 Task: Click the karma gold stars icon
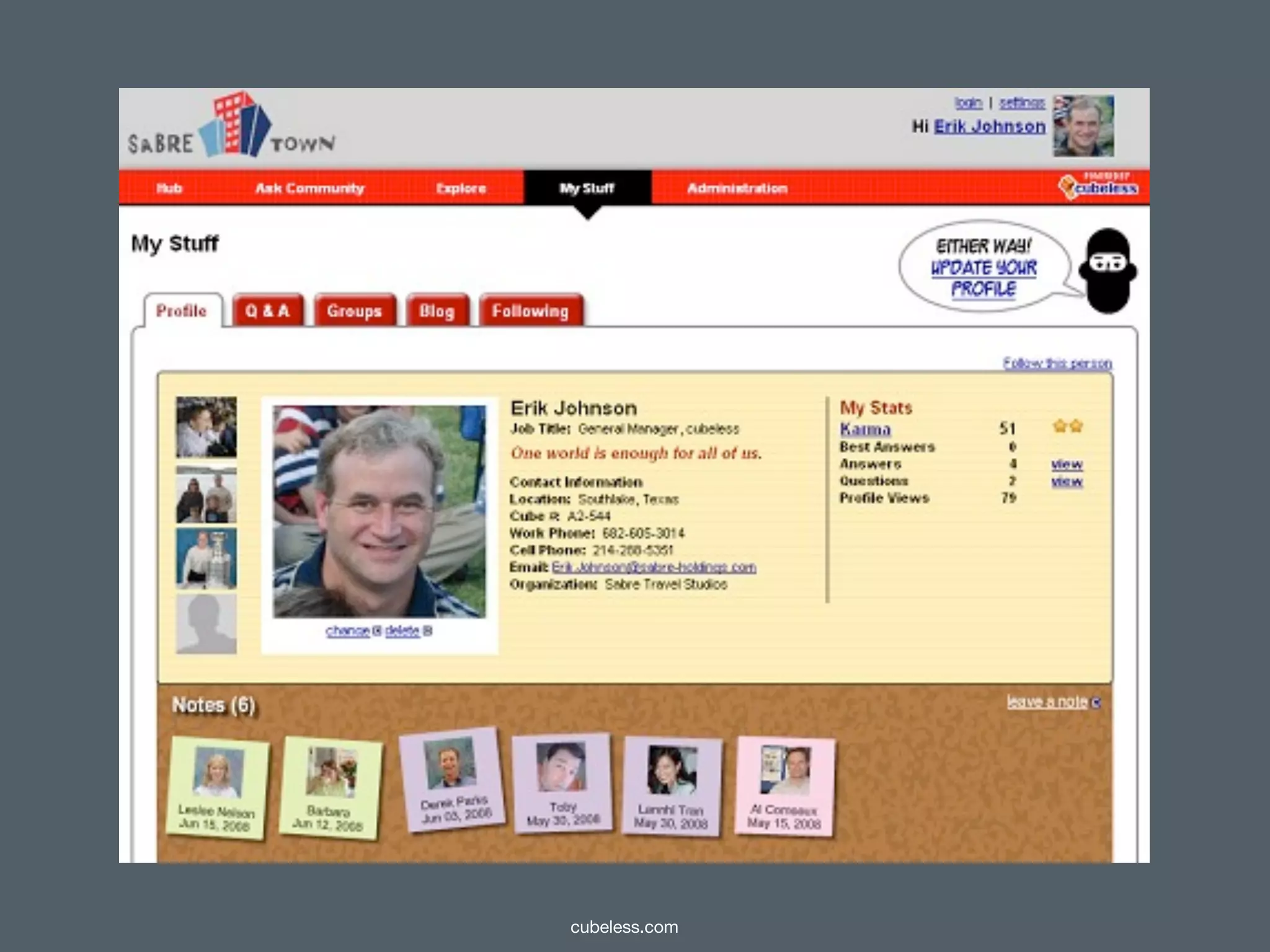tap(1068, 426)
